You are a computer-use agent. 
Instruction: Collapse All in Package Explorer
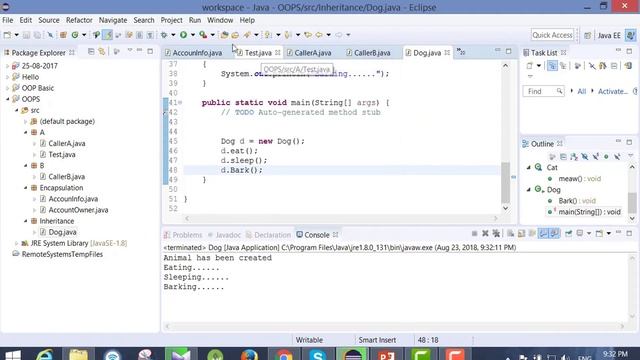pyautogui.click(x=91, y=52)
